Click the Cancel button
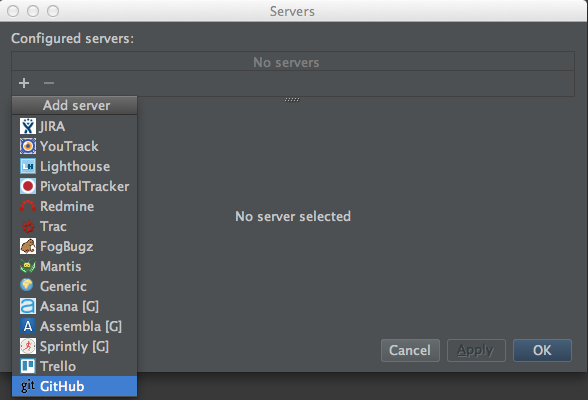 click(410, 351)
